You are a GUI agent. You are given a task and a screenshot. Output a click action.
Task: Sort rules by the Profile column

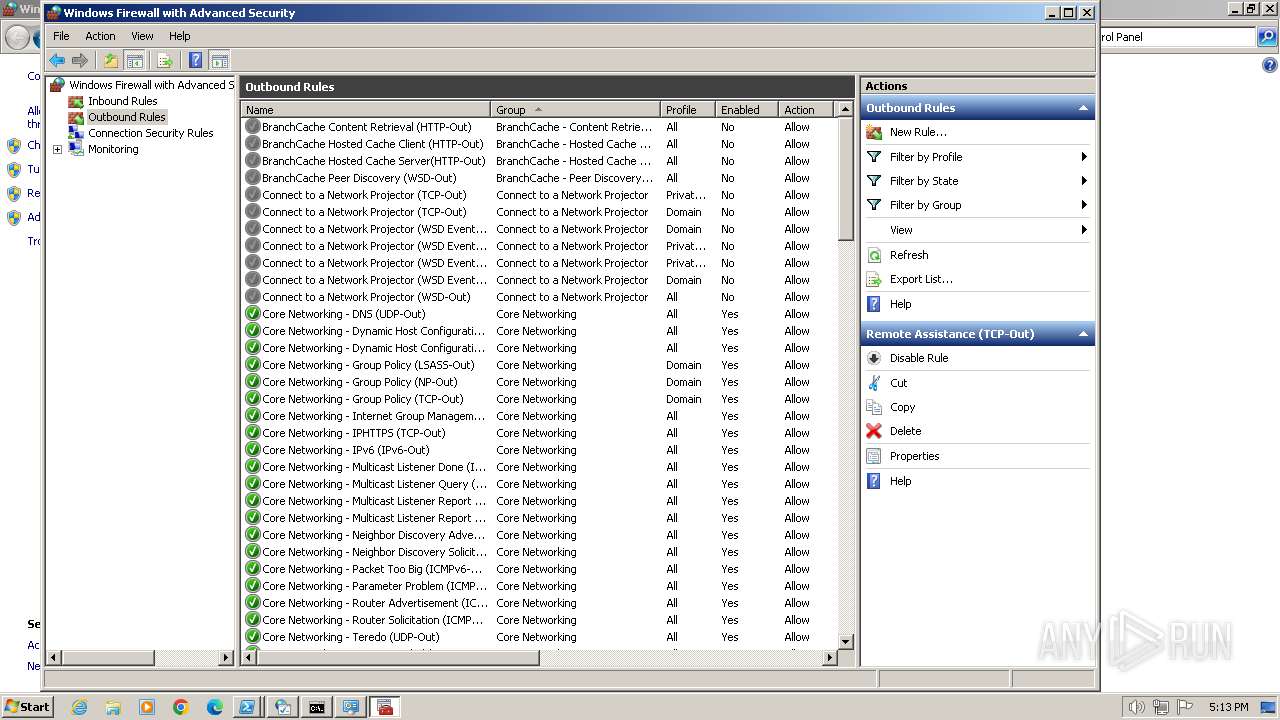(688, 110)
